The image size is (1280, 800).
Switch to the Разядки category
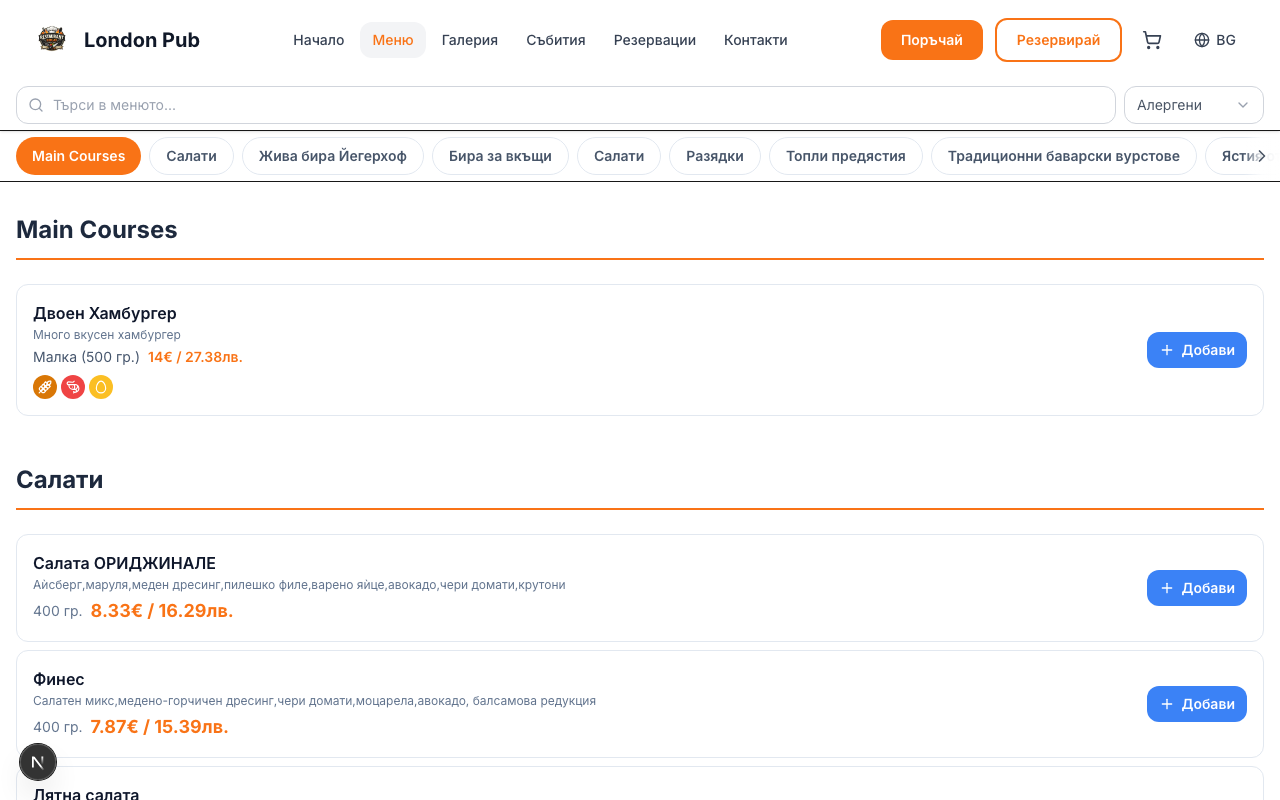pos(714,156)
